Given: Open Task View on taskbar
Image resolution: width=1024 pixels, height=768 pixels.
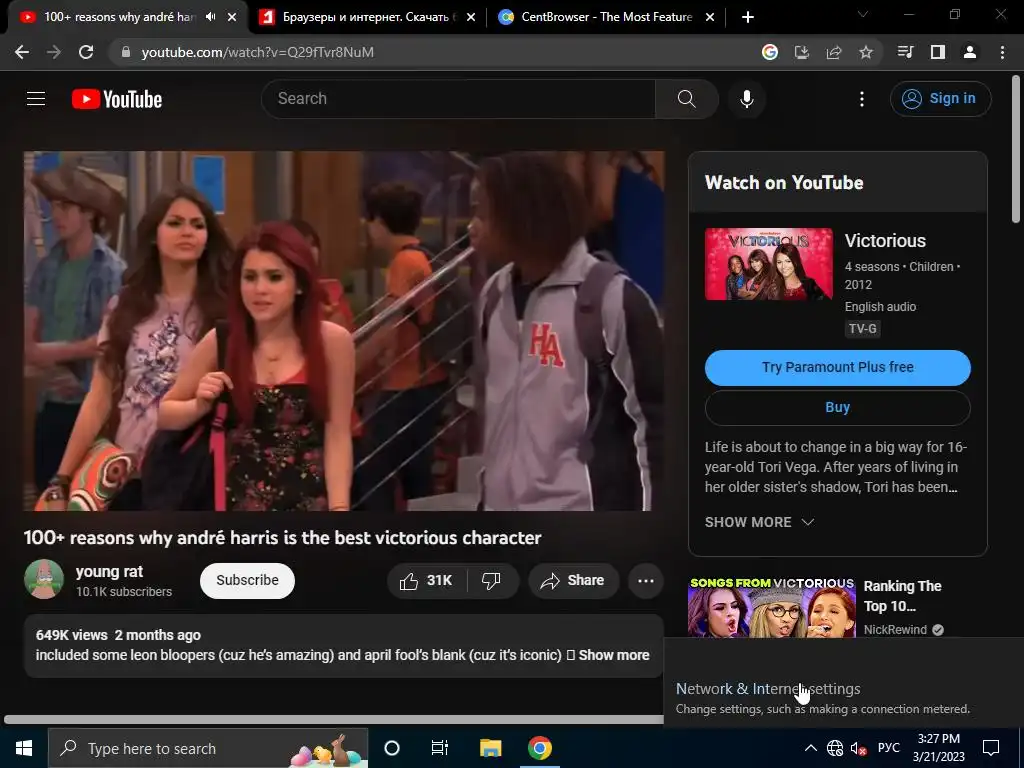Looking at the screenshot, I should click(x=440, y=748).
